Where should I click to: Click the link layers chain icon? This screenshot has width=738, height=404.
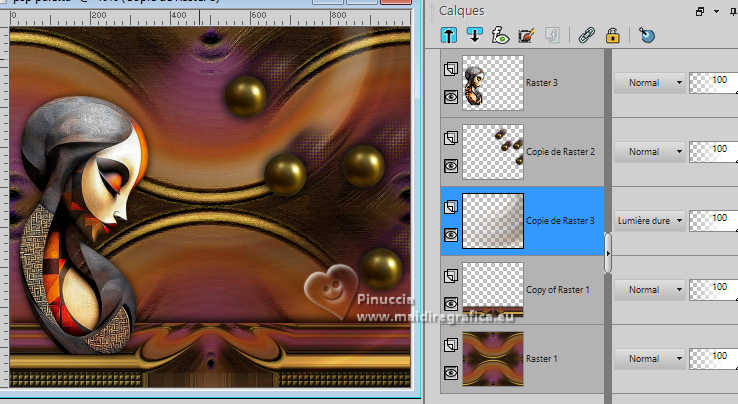click(586, 35)
